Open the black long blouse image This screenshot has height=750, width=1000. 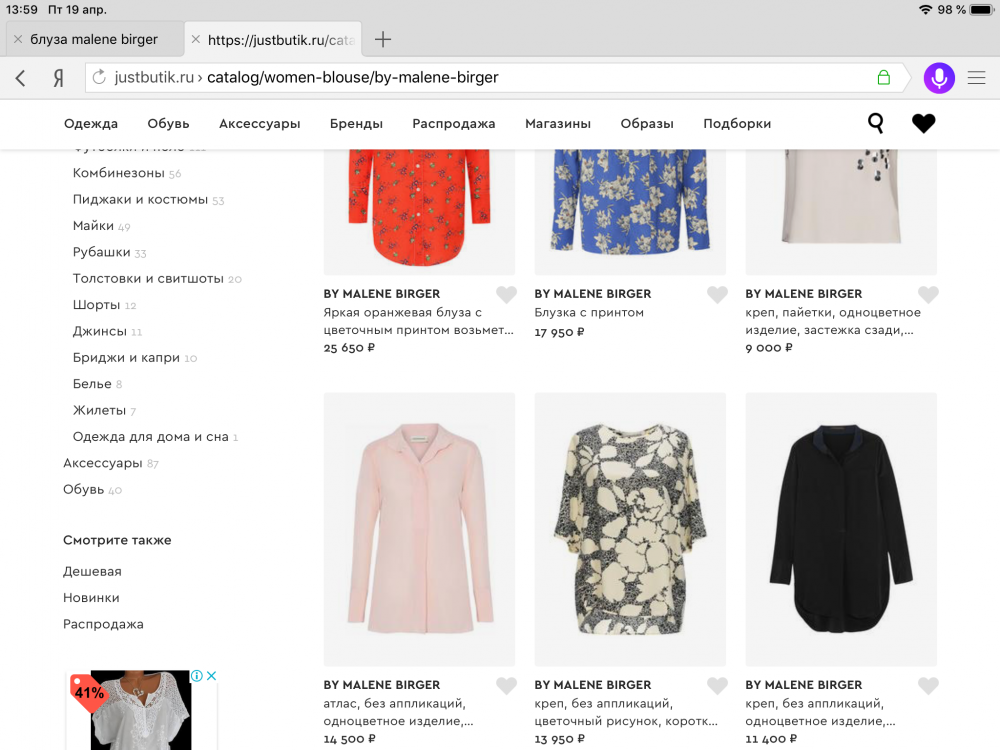tap(841, 529)
